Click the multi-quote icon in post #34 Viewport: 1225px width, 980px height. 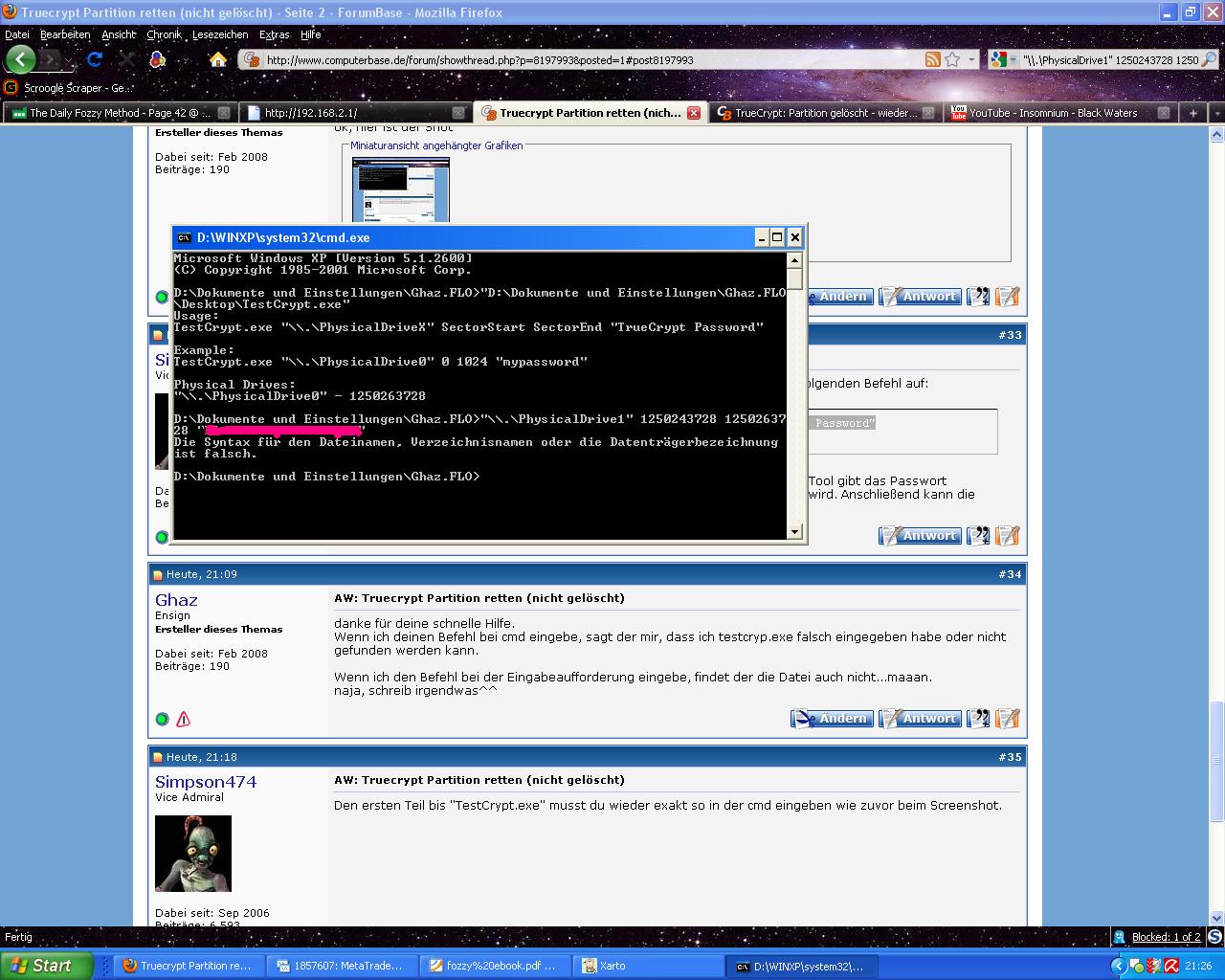pyautogui.click(x=978, y=718)
